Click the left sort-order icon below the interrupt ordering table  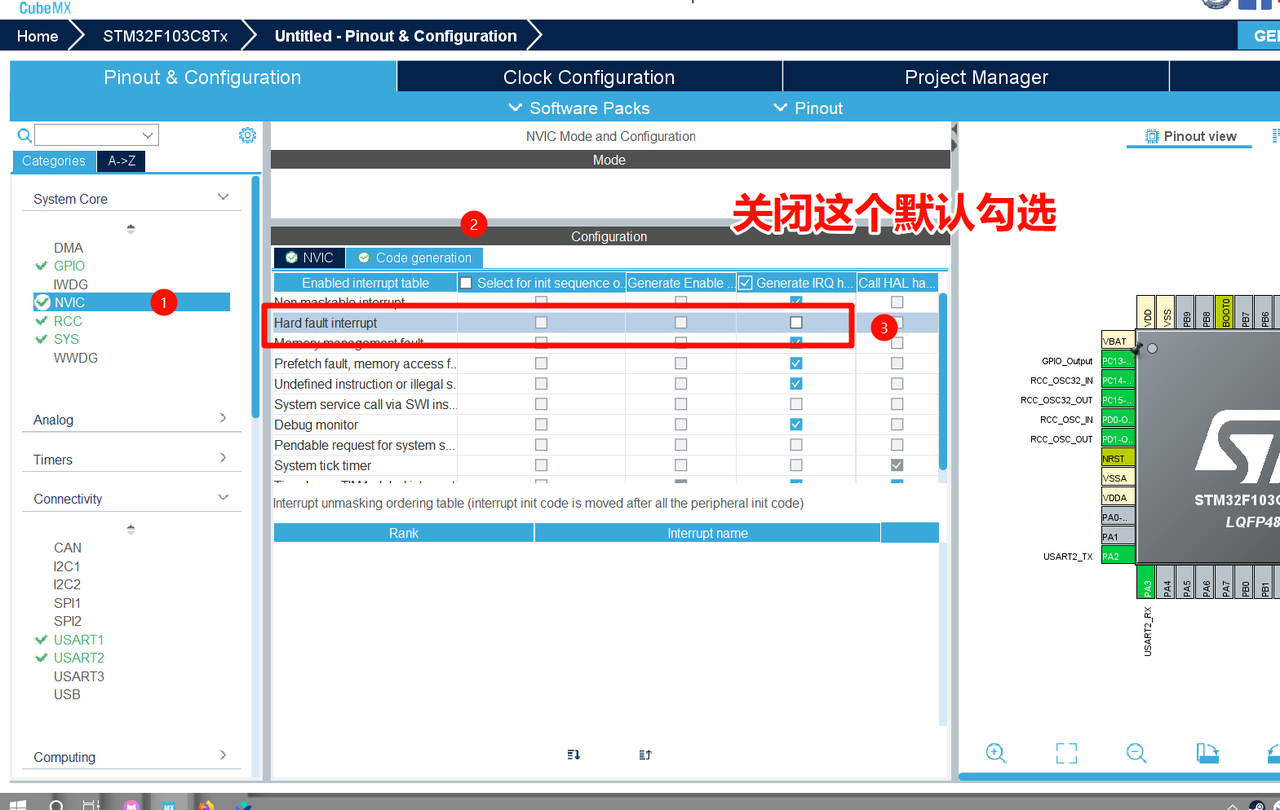tap(573, 755)
